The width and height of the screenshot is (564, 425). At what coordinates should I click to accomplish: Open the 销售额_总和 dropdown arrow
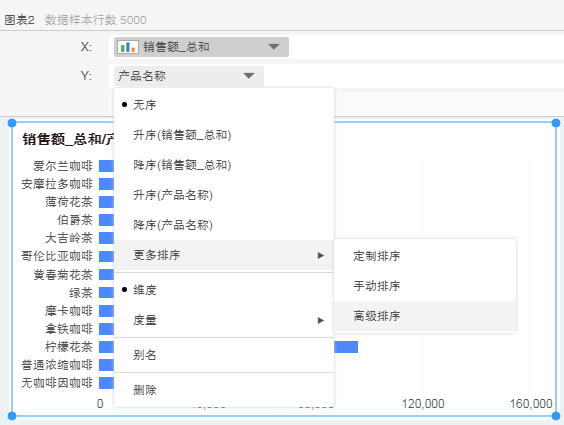pos(274,47)
